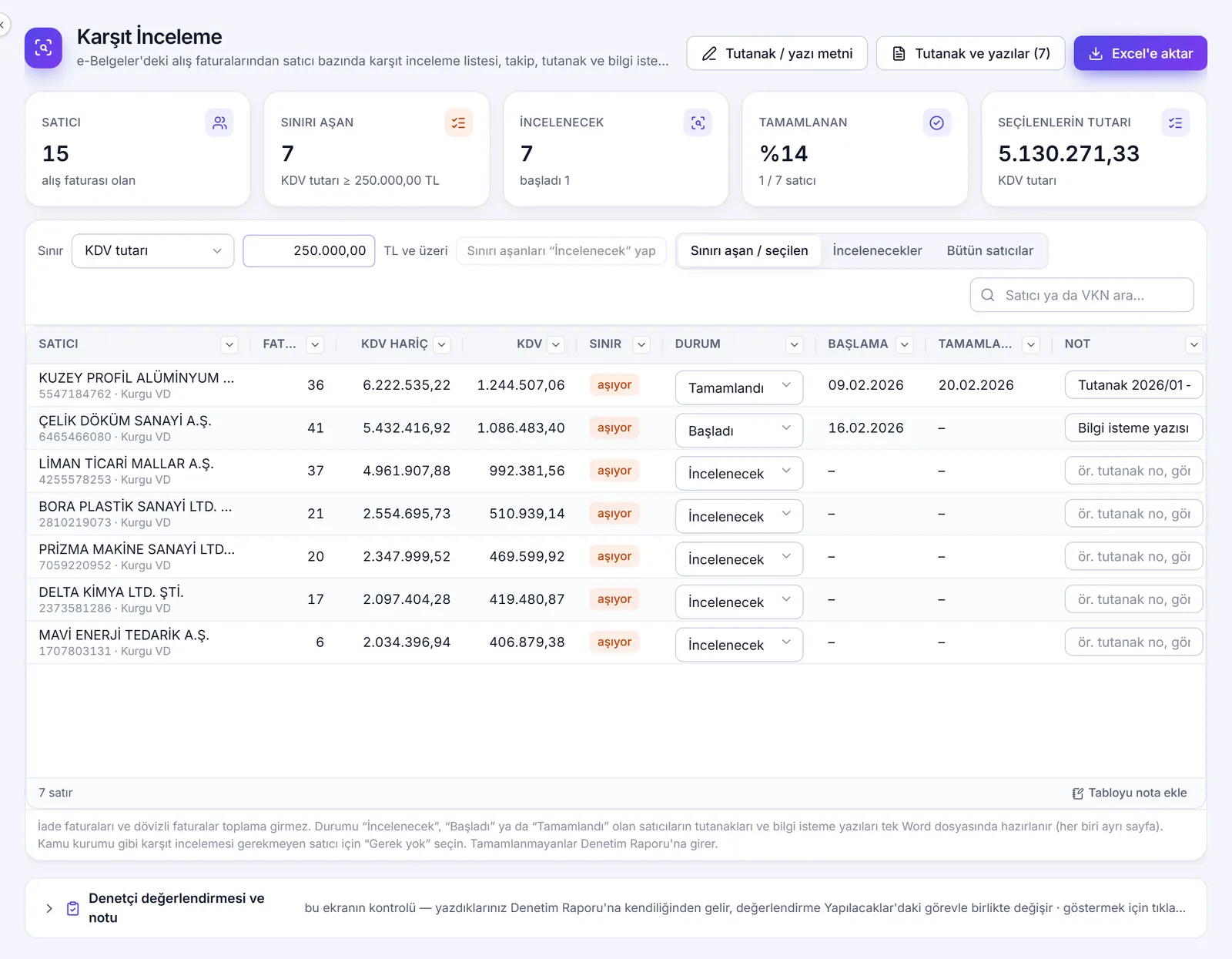Switch to Bütün satıcılar tab
This screenshot has height=959, width=1232.
990,251
